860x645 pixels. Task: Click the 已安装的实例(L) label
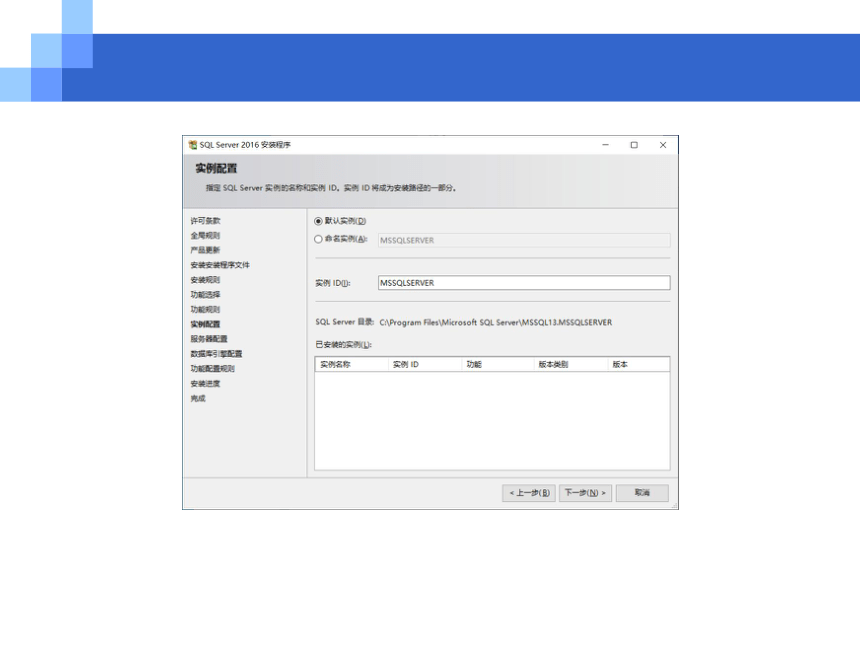pos(343,344)
